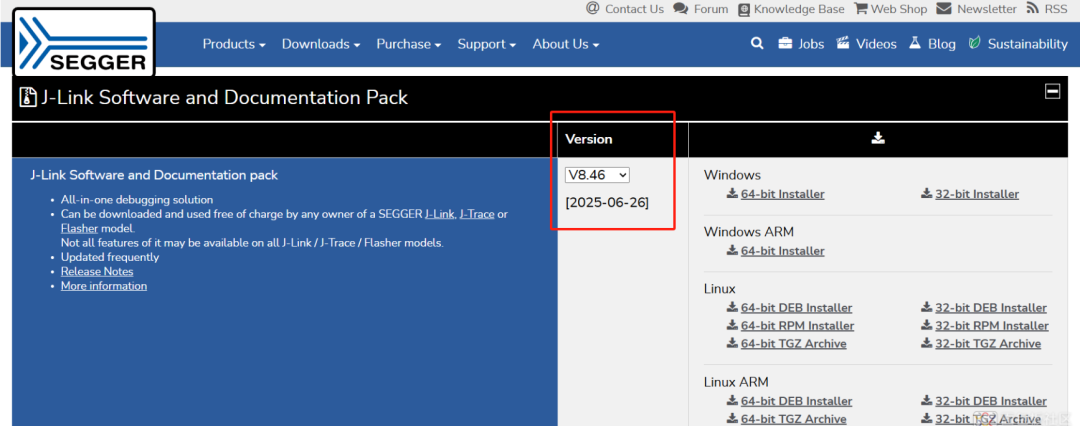Open the Blog link

click(x=932, y=43)
